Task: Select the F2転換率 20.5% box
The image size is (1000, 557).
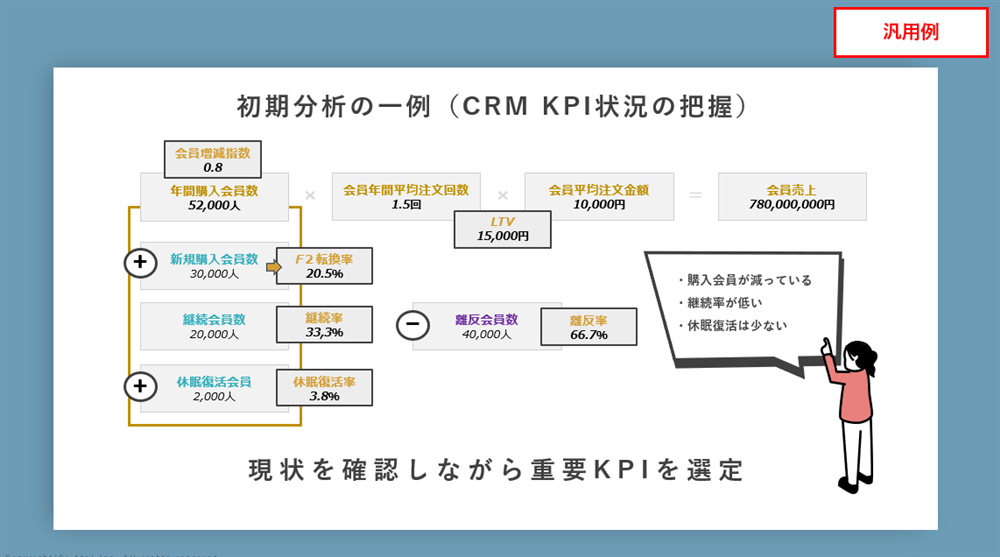Action: [x=325, y=266]
